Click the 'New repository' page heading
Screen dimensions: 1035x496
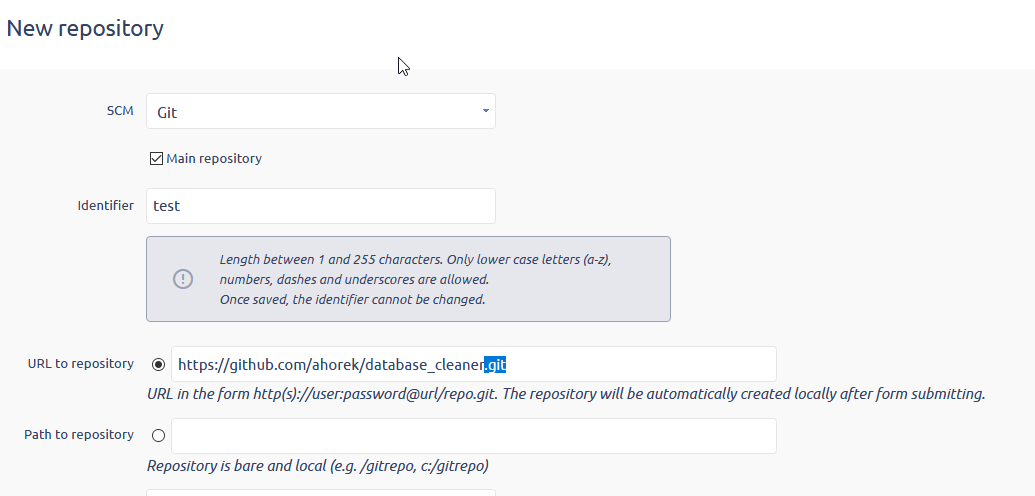(85, 28)
